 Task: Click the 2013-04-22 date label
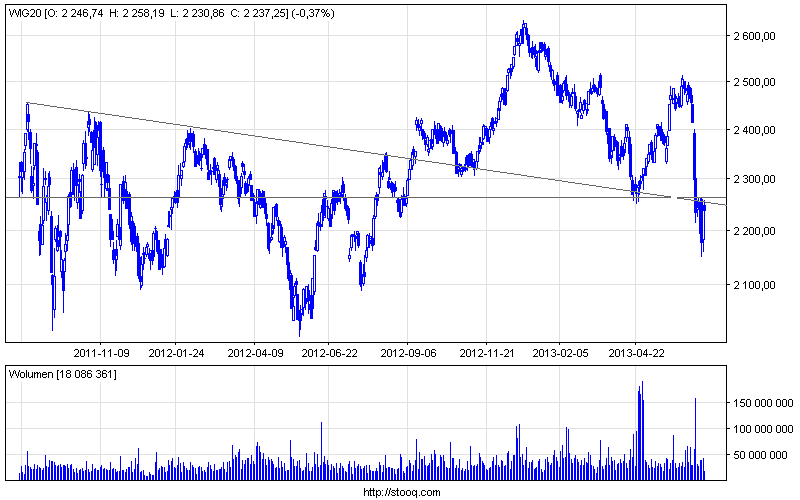click(636, 353)
